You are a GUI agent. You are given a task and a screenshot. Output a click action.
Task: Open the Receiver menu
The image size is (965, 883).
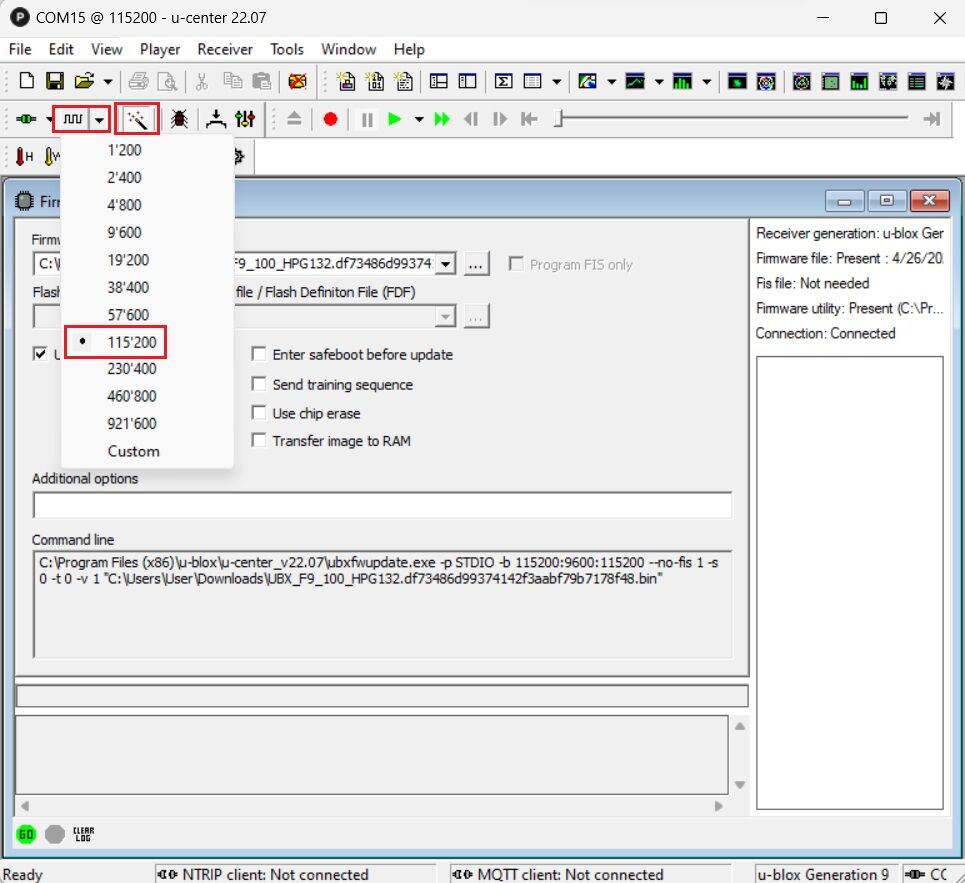click(x=224, y=49)
